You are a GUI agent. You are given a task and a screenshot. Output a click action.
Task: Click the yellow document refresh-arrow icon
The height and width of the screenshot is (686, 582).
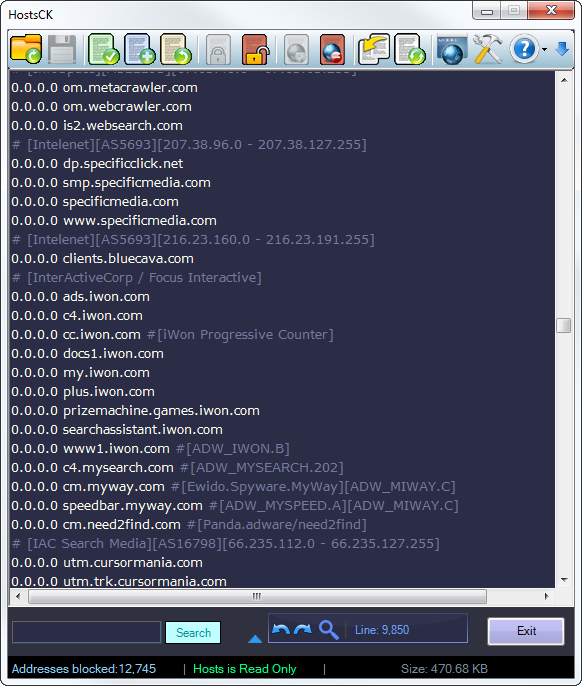[x=175, y=49]
